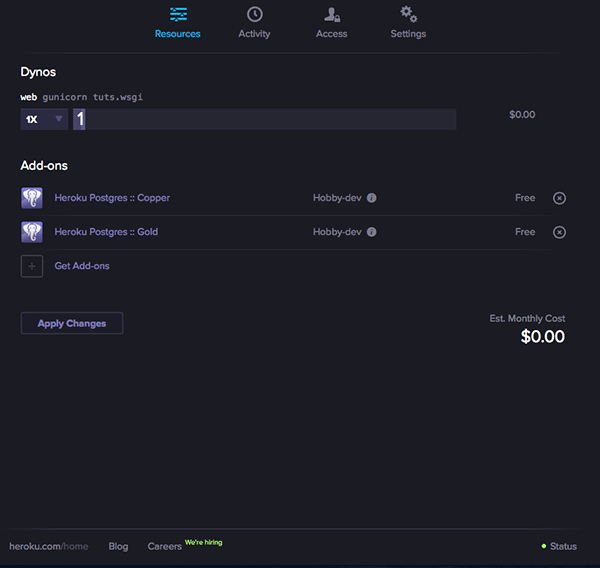The image size is (600, 568).
Task: Open the Access tab
Action: click(x=332, y=23)
